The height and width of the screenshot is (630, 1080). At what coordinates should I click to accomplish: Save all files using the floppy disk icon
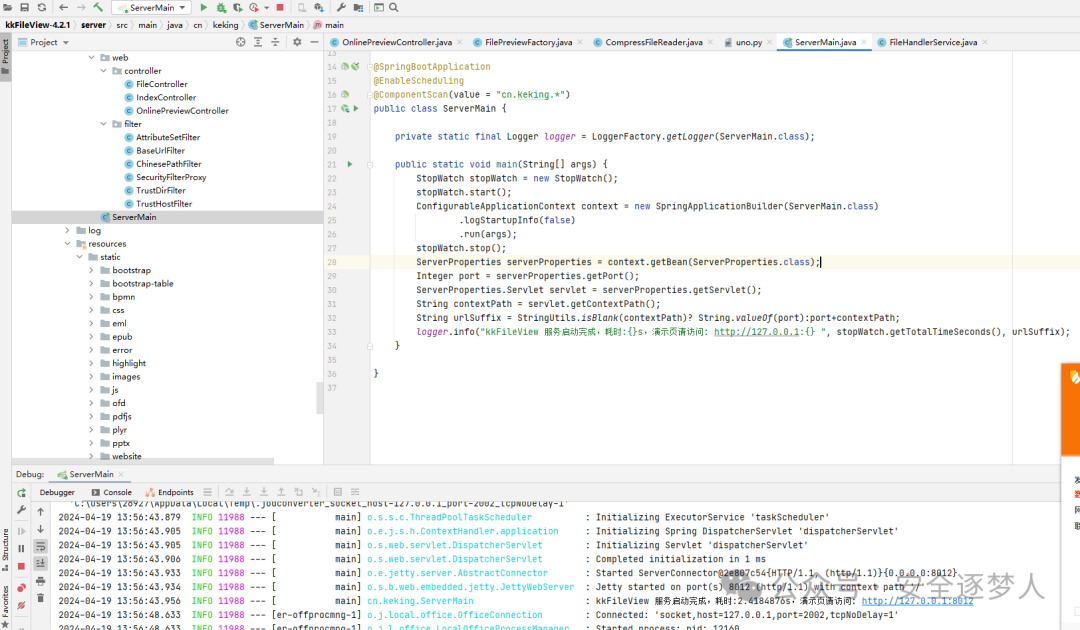(x=24, y=8)
